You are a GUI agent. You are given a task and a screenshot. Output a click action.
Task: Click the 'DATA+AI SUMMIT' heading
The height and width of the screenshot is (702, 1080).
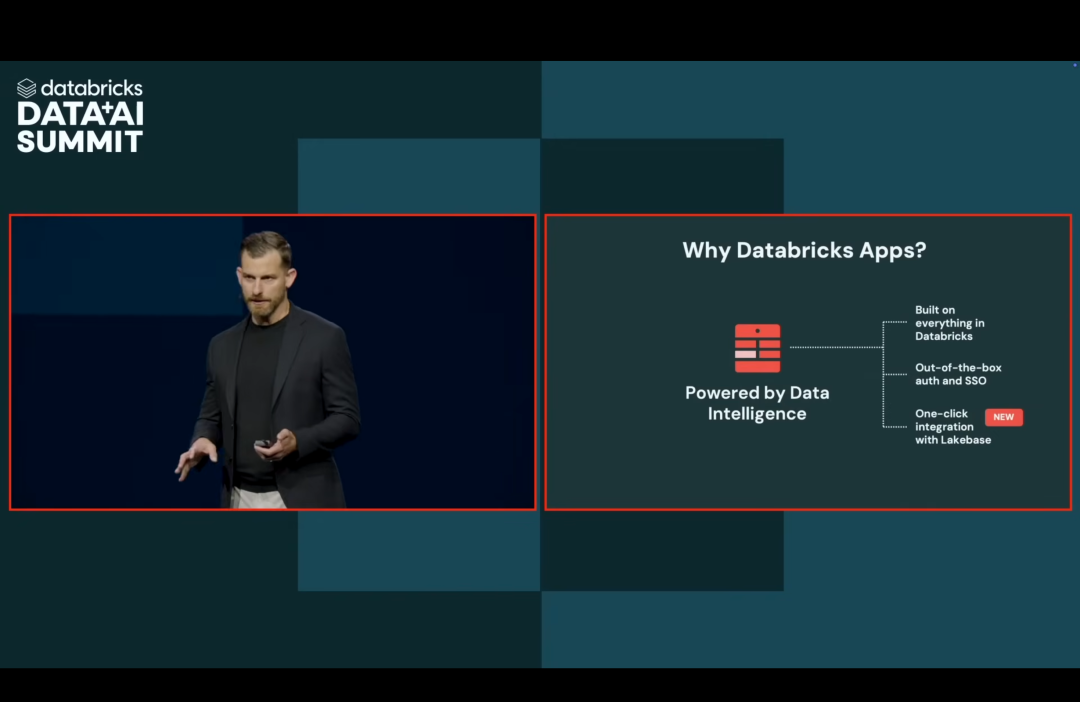pyautogui.click(x=80, y=127)
